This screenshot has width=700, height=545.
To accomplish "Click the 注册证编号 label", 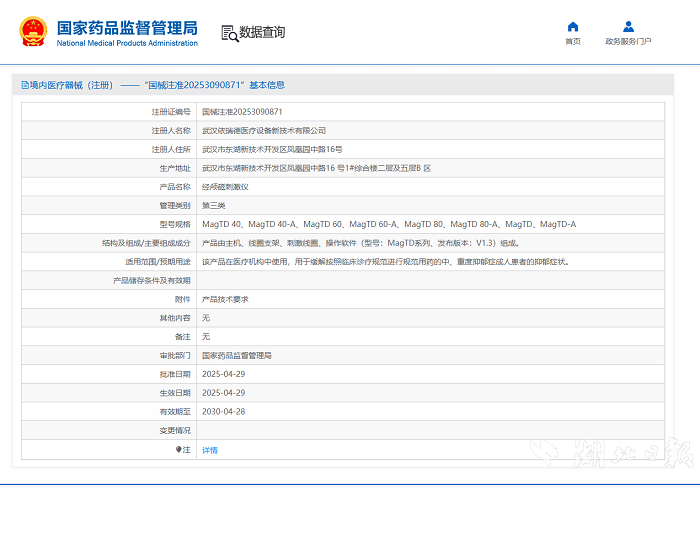I will point(171,112).
